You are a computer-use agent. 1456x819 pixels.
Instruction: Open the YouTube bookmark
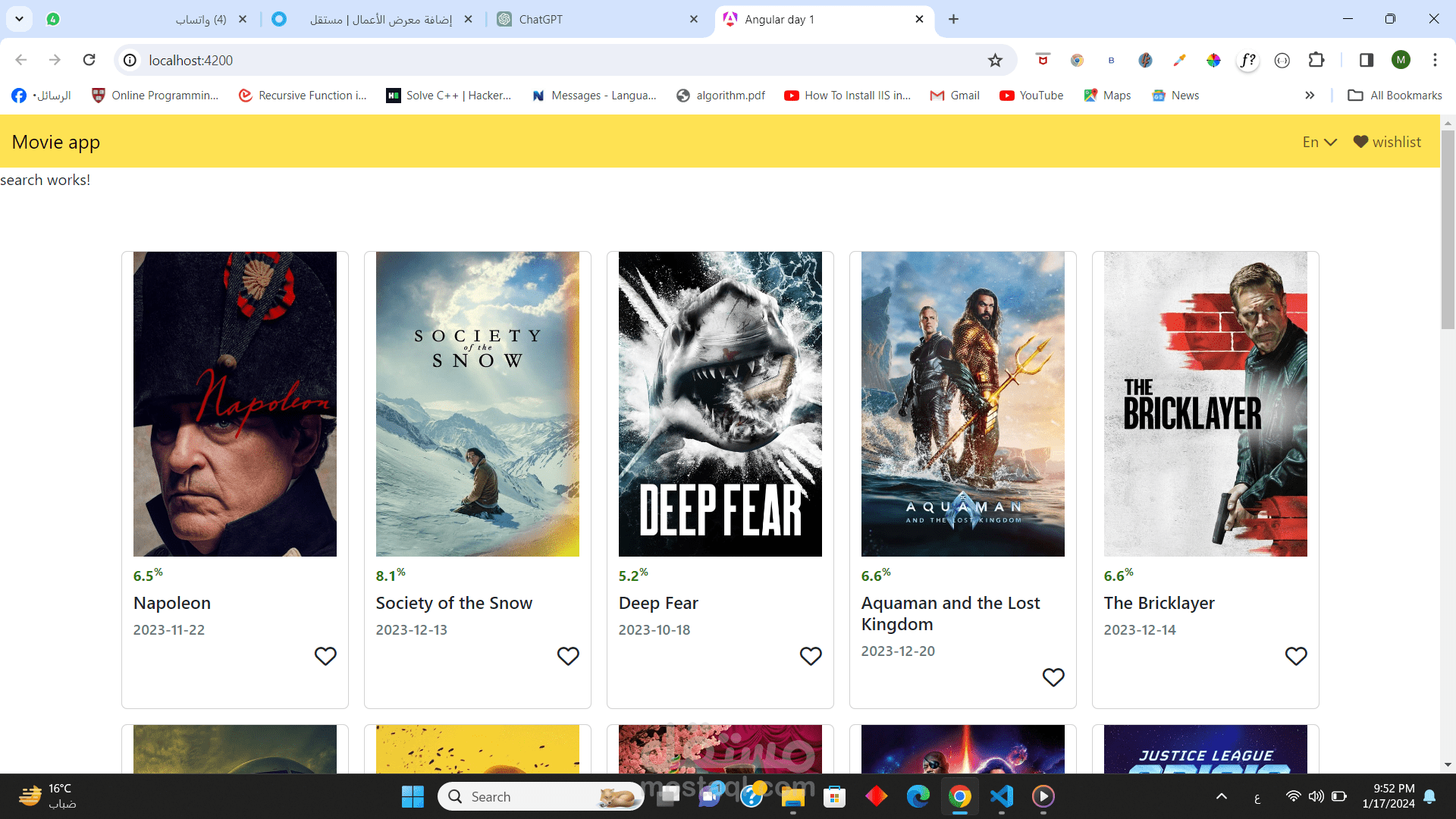click(x=1031, y=95)
